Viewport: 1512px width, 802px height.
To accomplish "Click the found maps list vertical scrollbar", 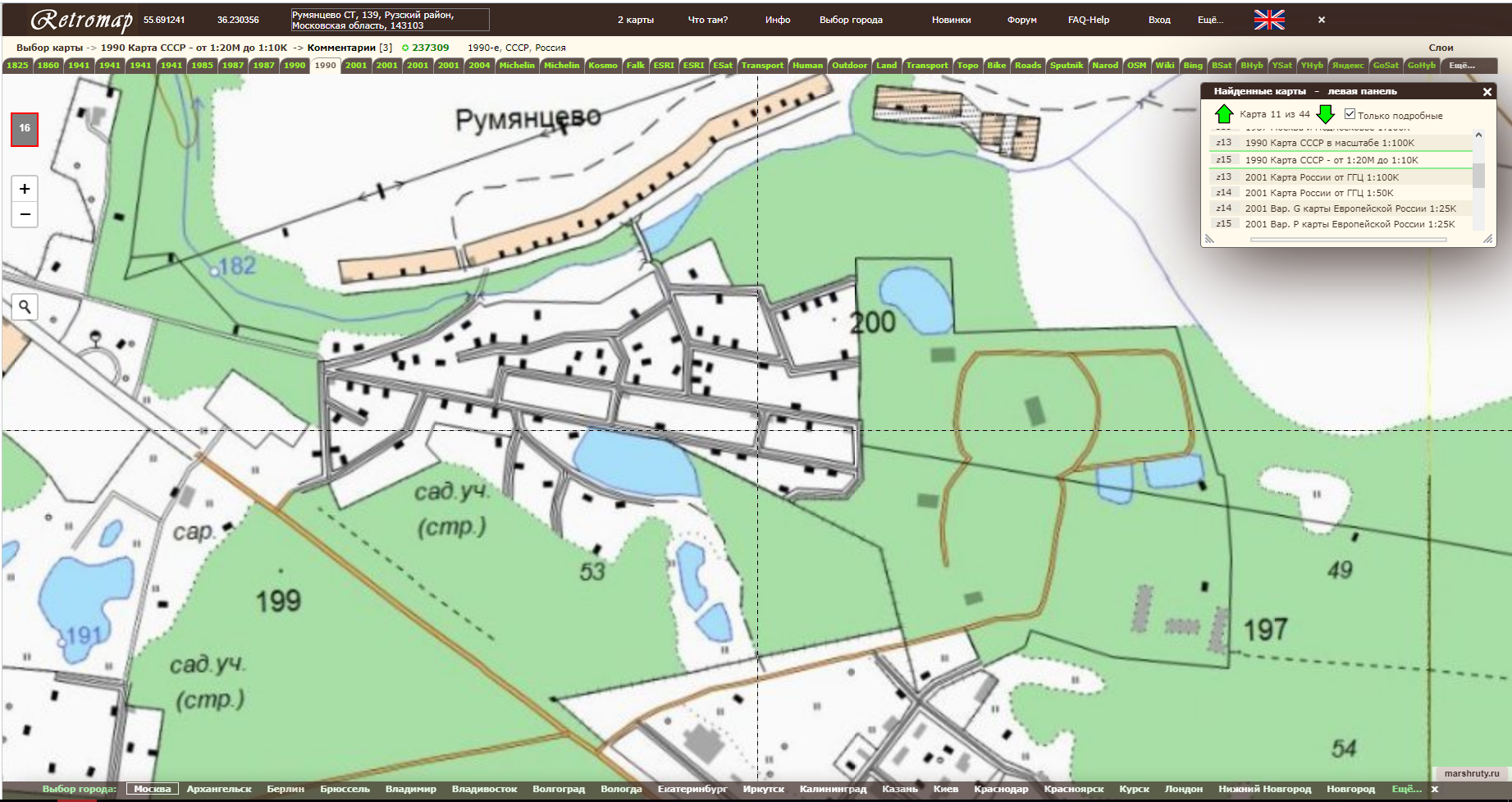I will click(1478, 176).
